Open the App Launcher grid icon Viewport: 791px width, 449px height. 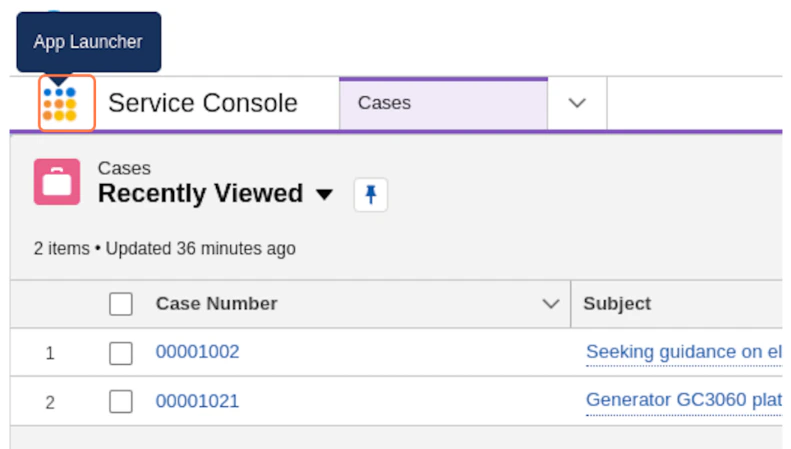point(60,103)
